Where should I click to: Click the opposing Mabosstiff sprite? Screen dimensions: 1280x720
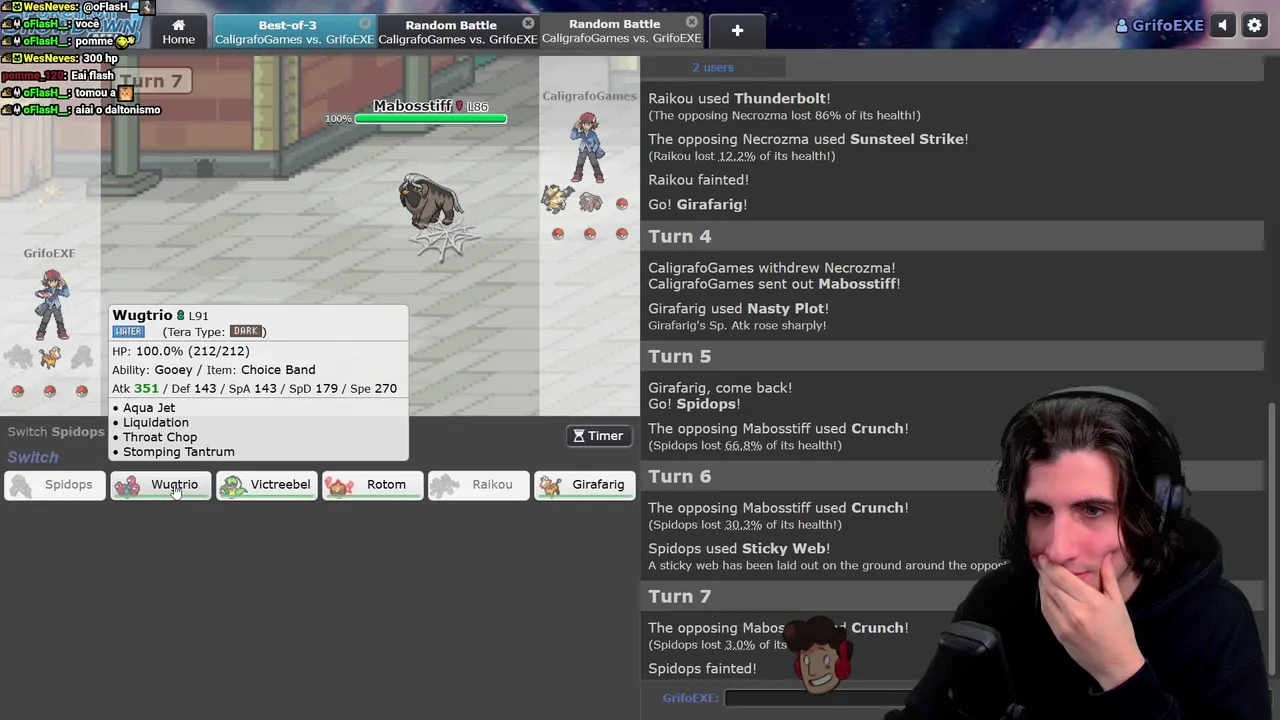coord(431,202)
